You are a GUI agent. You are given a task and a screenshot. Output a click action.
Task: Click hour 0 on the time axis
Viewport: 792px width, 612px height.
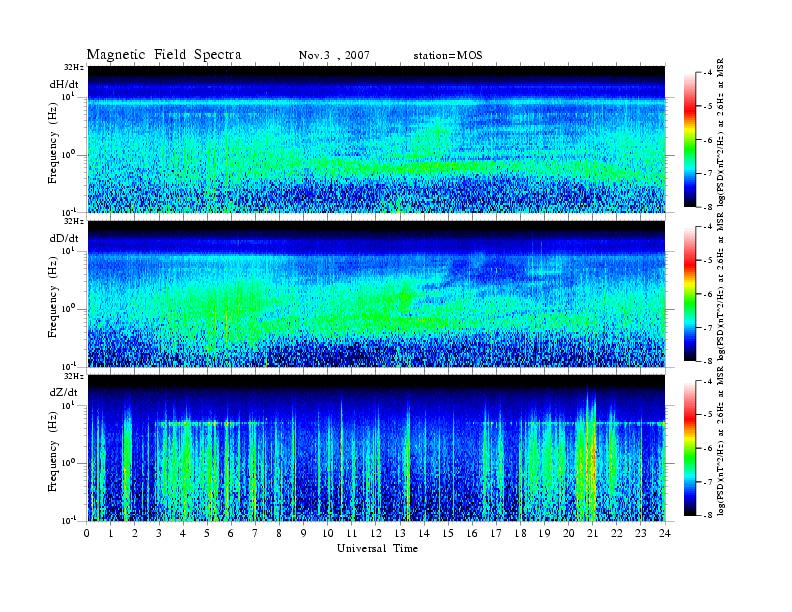(87, 533)
